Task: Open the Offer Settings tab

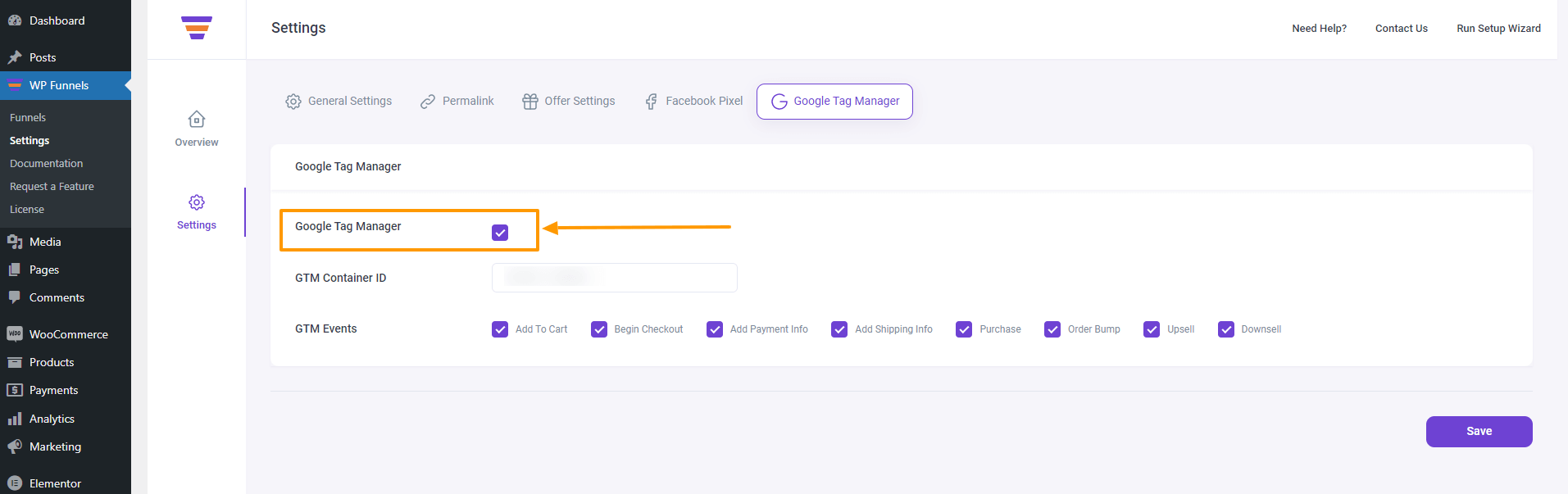Action: coord(568,102)
